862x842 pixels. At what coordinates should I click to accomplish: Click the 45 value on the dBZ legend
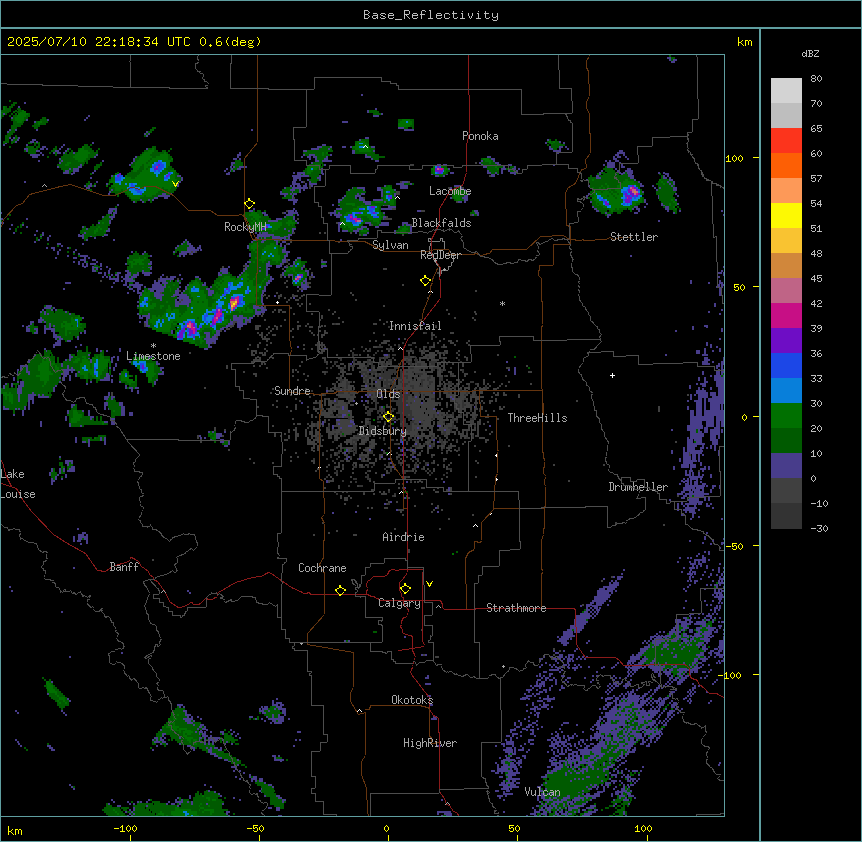(x=816, y=279)
